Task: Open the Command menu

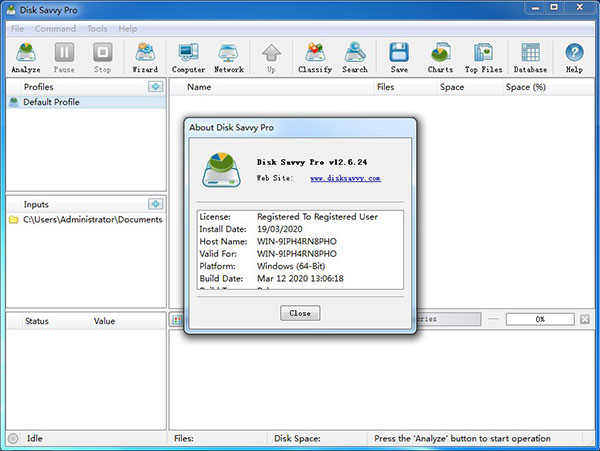Action: pyautogui.click(x=55, y=29)
